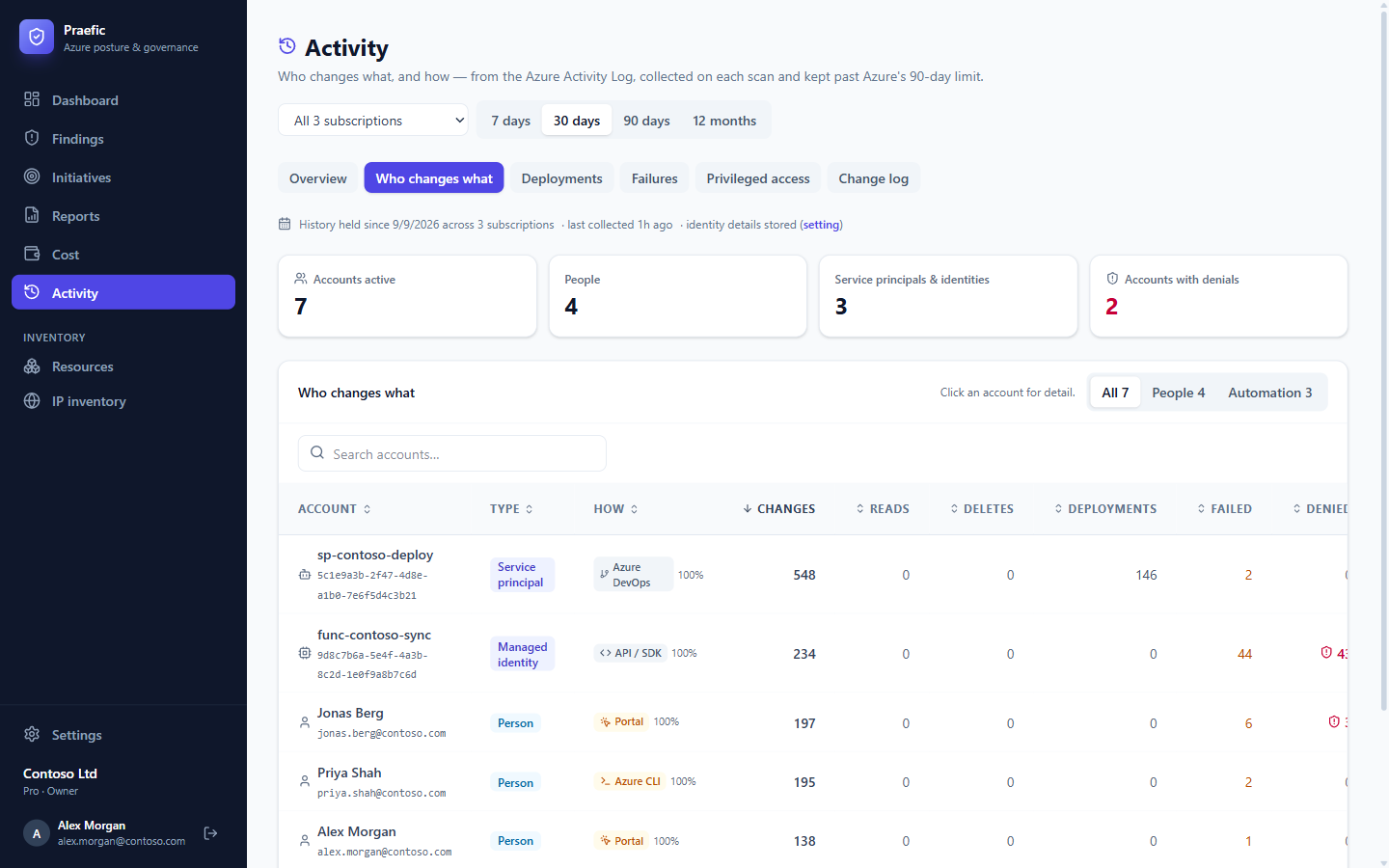The width and height of the screenshot is (1389, 868).
Task: Sort by READS column header
Action: pyautogui.click(x=883, y=509)
